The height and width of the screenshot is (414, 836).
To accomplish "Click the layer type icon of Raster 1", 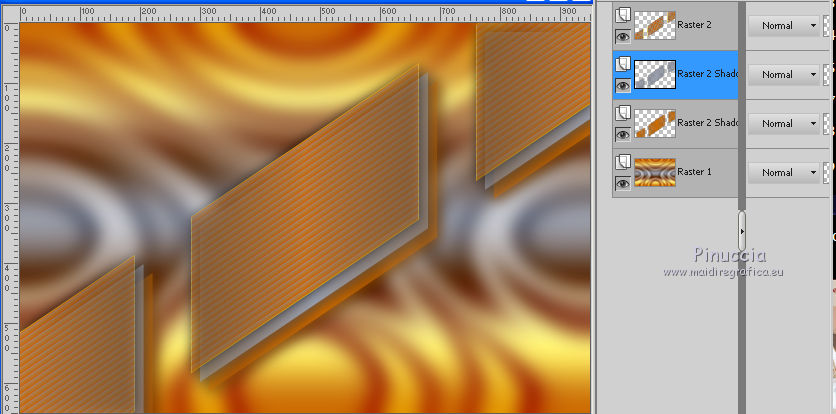I will click(x=623, y=163).
